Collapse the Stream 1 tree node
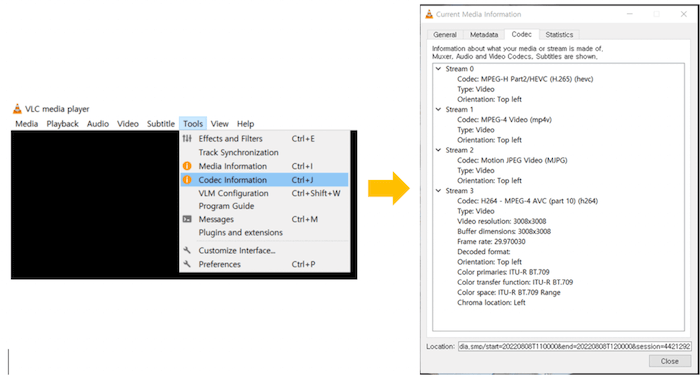Screen dimensions: 700x377 pos(438,109)
